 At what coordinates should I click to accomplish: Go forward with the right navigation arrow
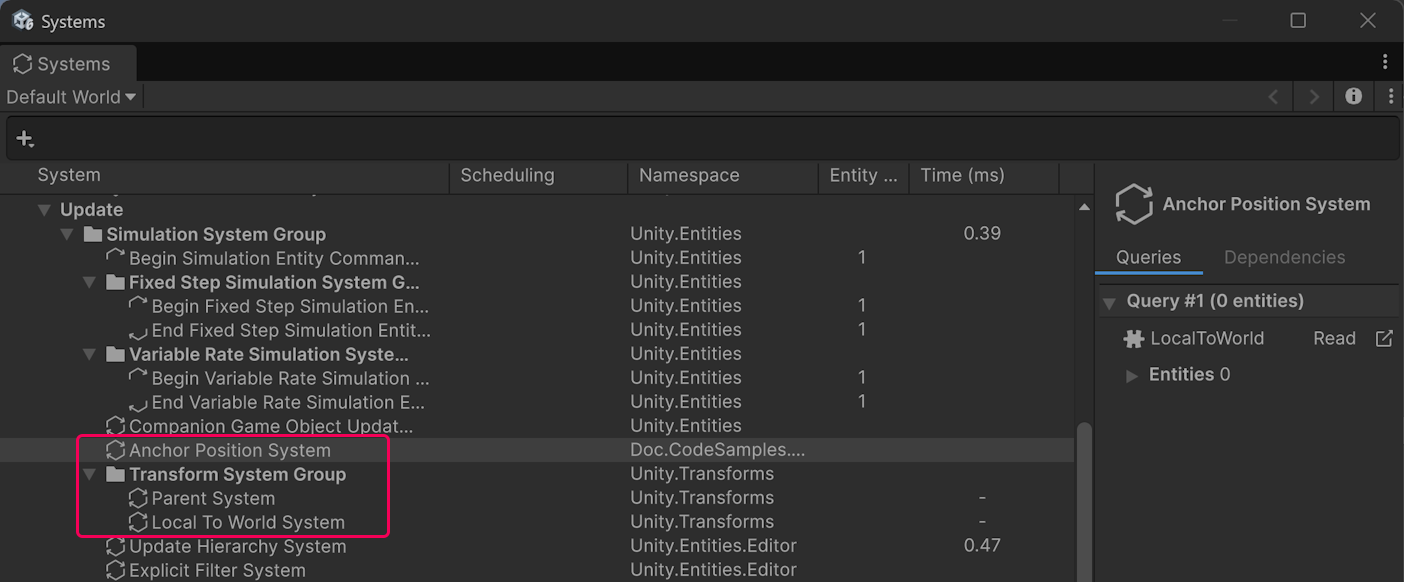point(1313,97)
